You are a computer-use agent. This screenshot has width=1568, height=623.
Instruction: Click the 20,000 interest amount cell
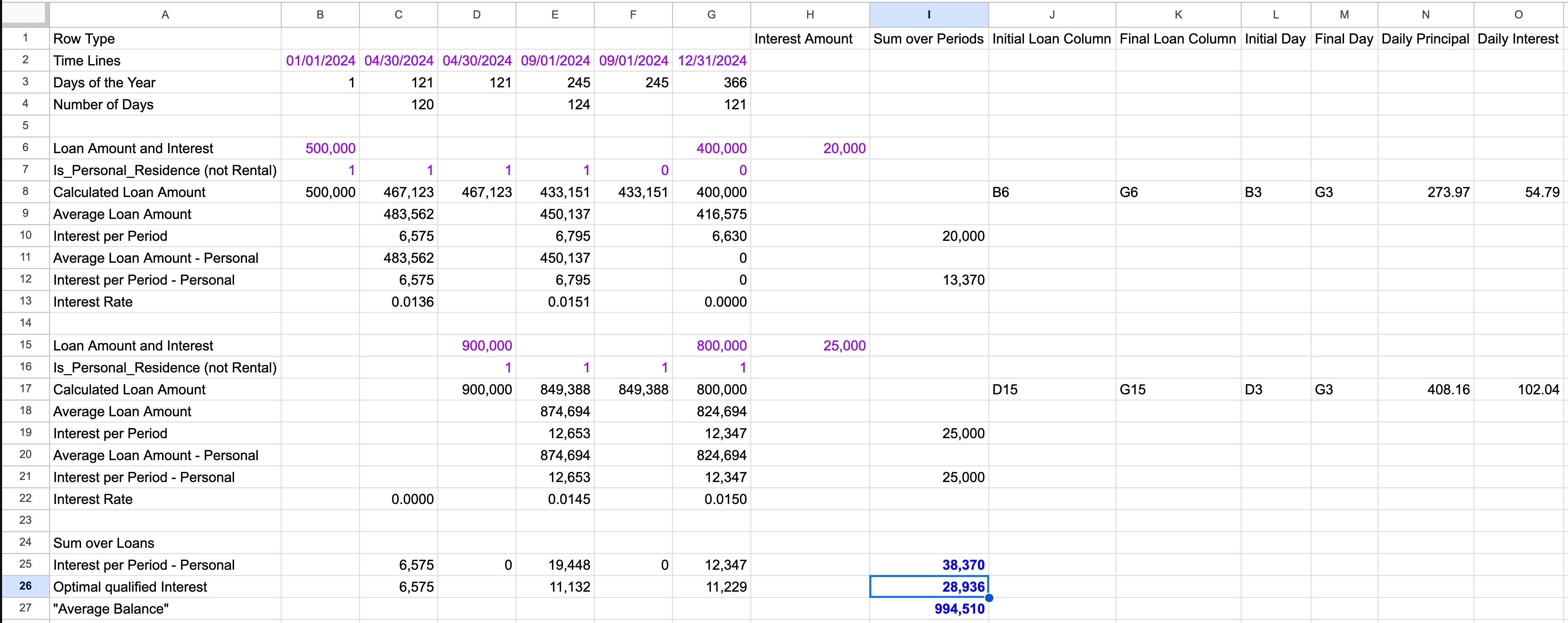pyautogui.click(x=810, y=149)
